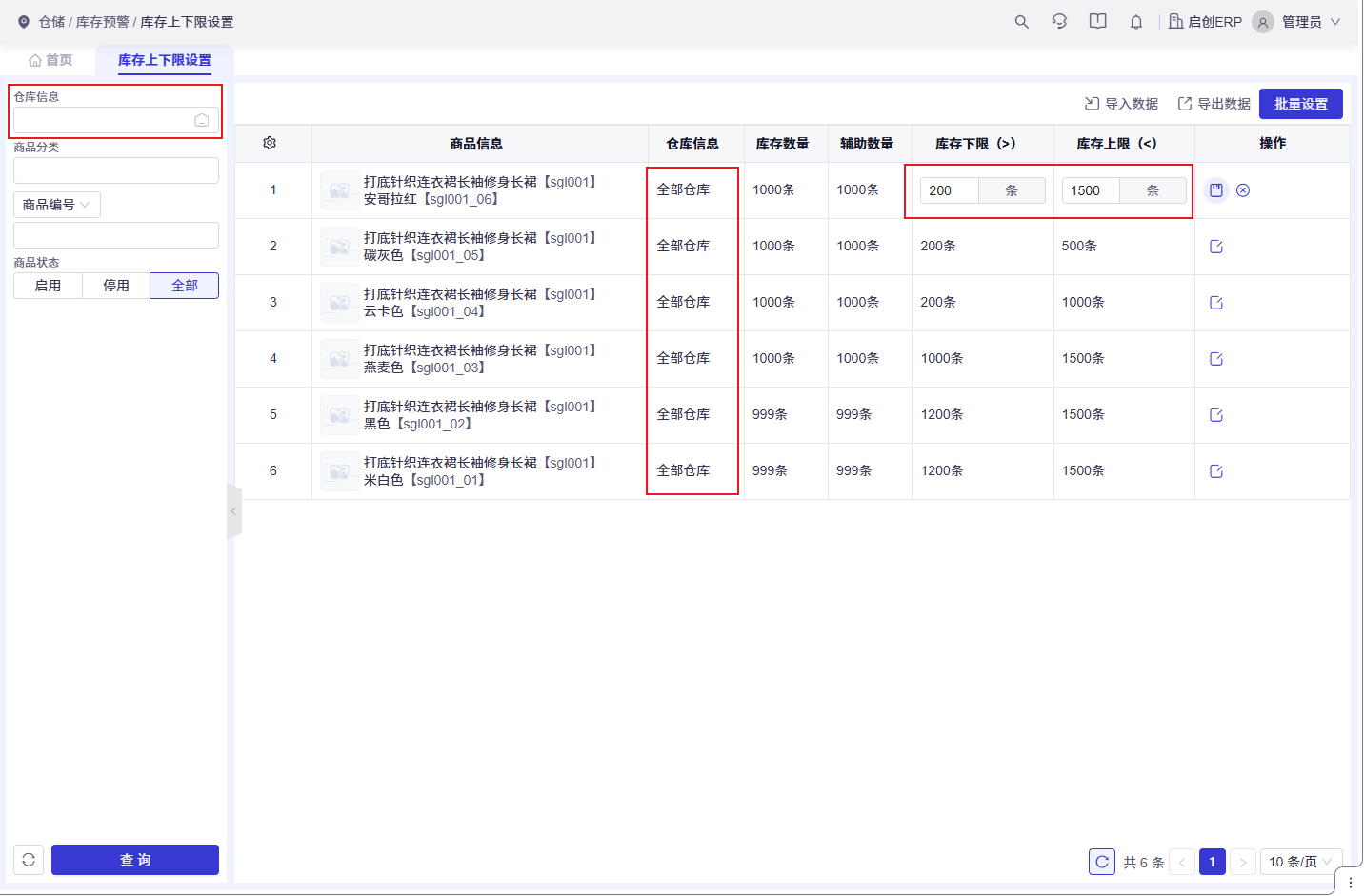Select page 1 in pagination
The height and width of the screenshot is (896, 1364).
[1213, 862]
